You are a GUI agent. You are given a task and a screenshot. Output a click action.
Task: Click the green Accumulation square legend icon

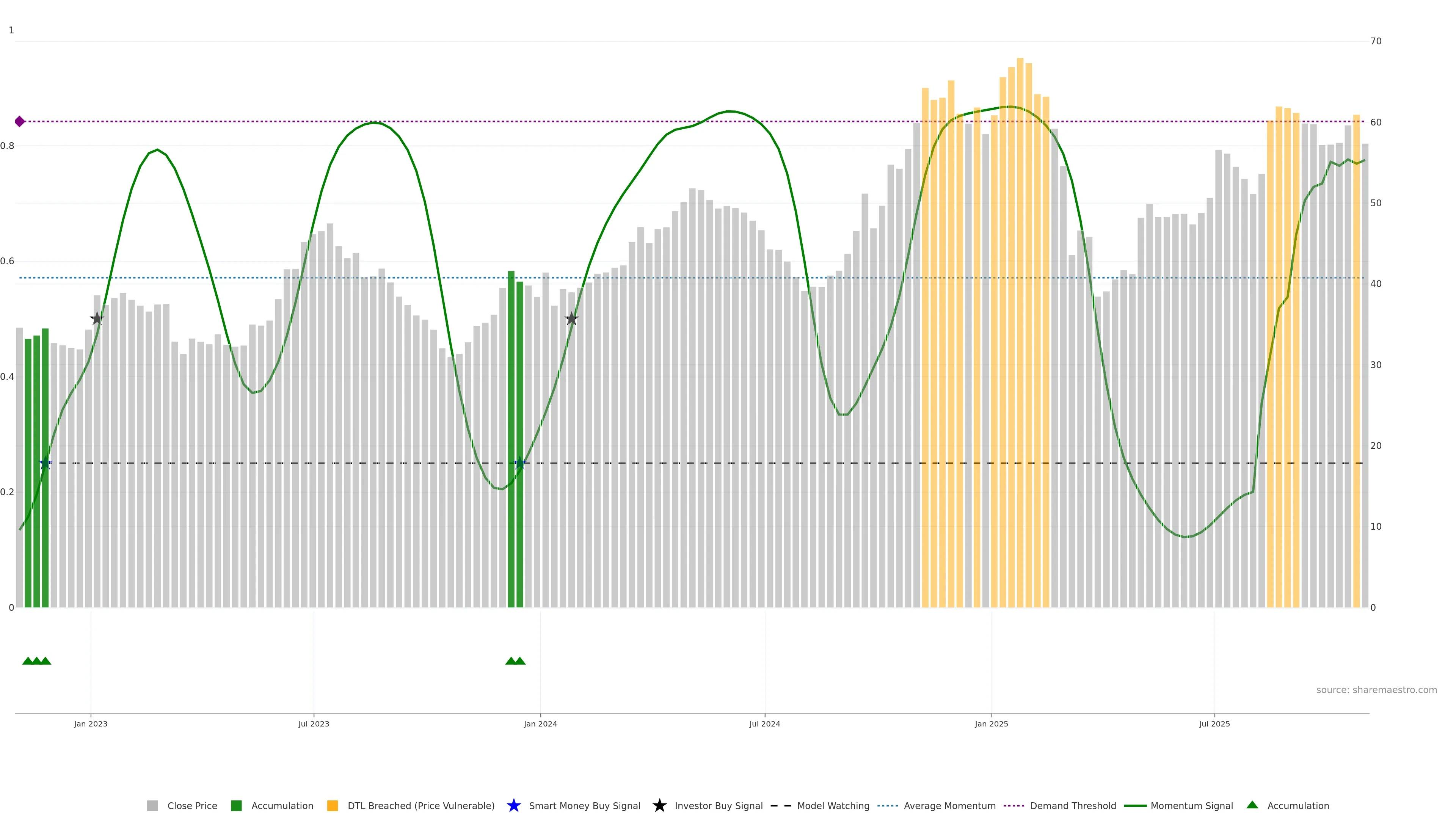(x=236, y=805)
